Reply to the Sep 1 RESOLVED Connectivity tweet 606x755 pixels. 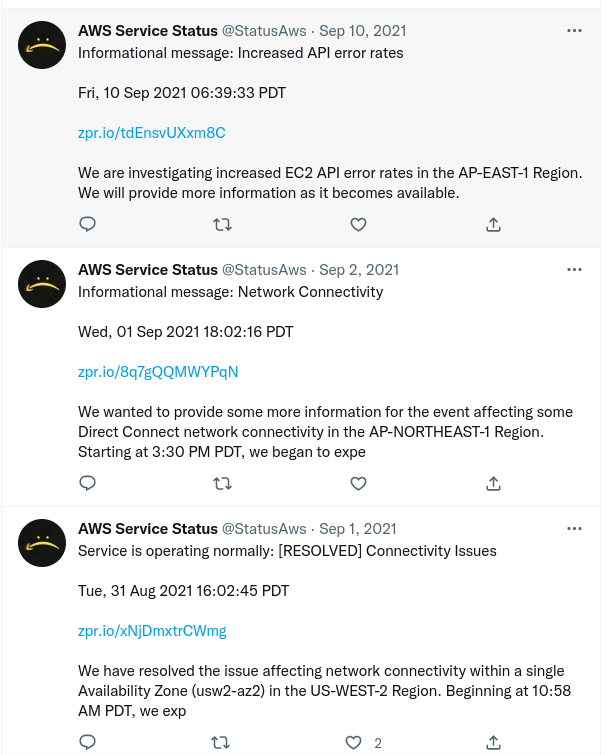[x=87, y=743]
